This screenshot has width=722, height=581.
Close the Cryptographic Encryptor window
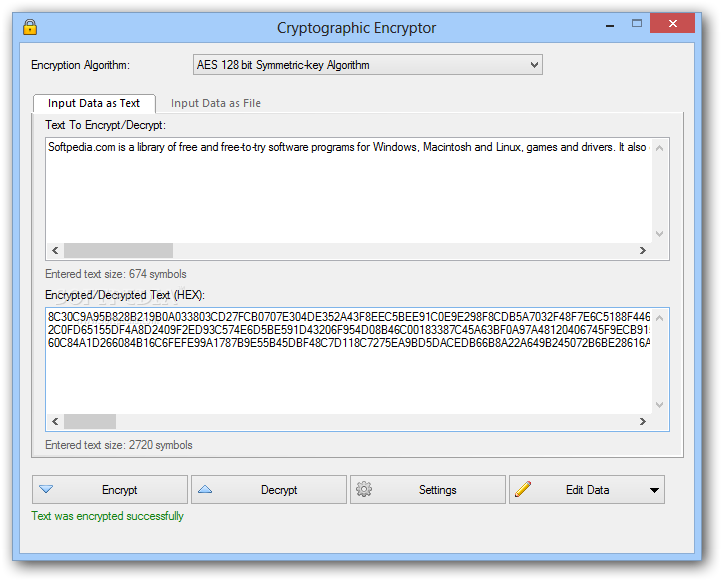[x=672, y=23]
